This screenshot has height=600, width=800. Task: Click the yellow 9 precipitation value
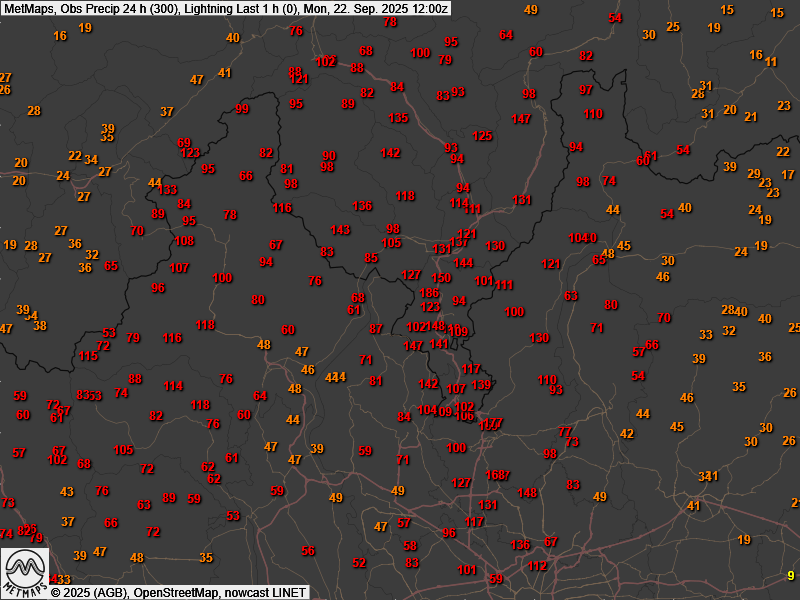tap(790, 575)
